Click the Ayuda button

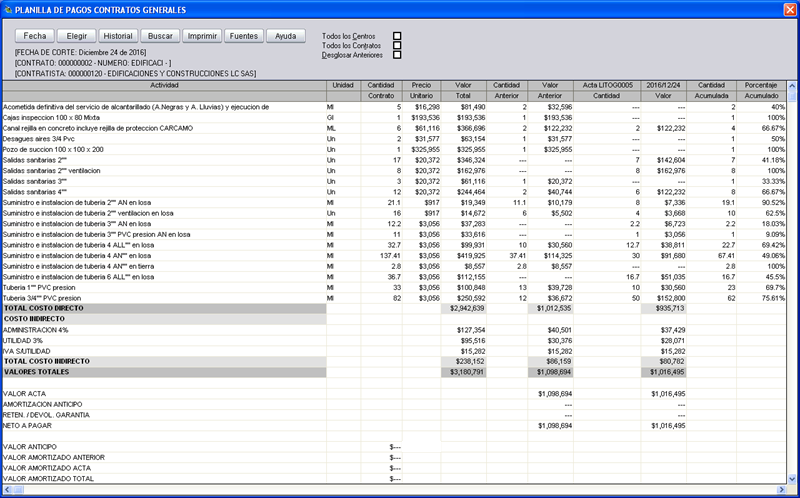[285, 36]
